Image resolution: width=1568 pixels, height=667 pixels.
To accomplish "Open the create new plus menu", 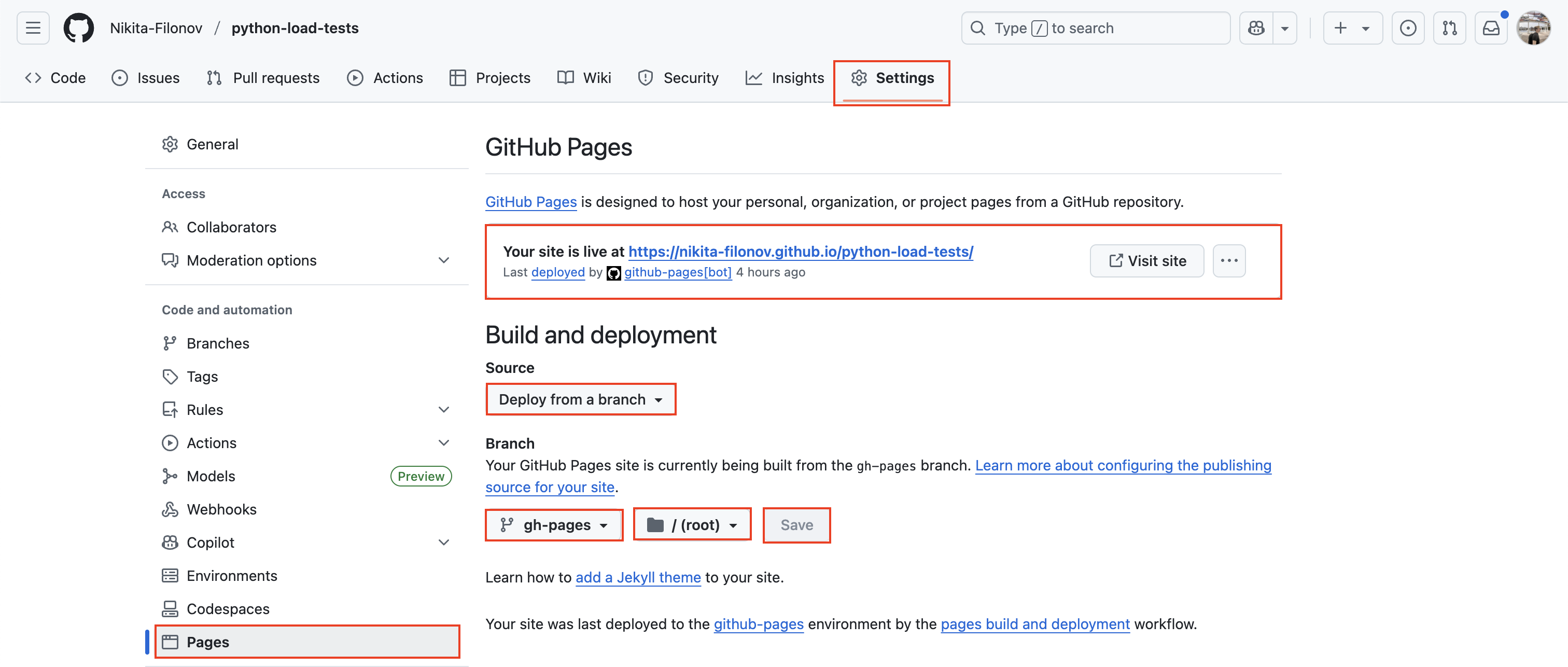I will [x=1352, y=28].
